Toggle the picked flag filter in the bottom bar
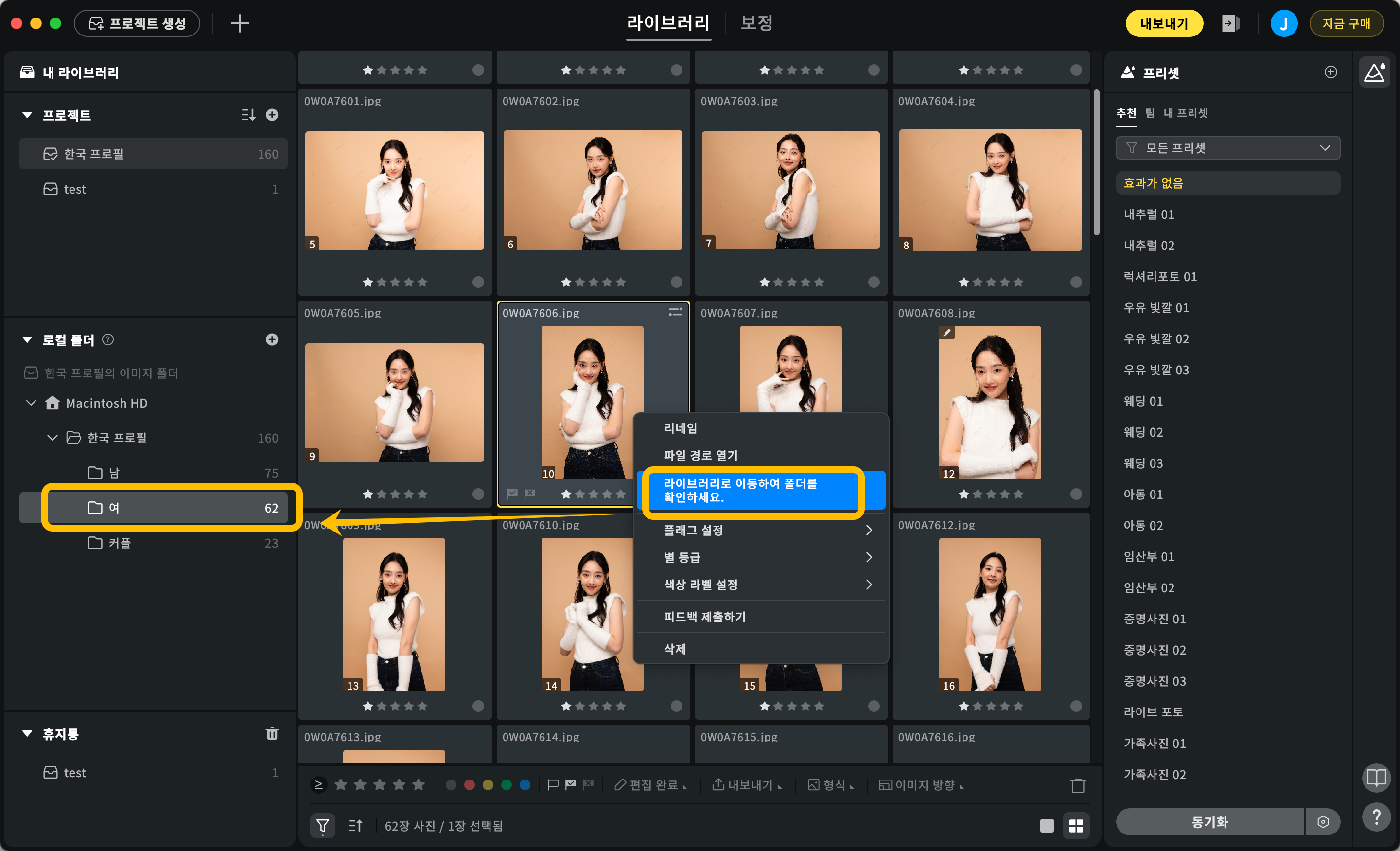 pos(571,784)
